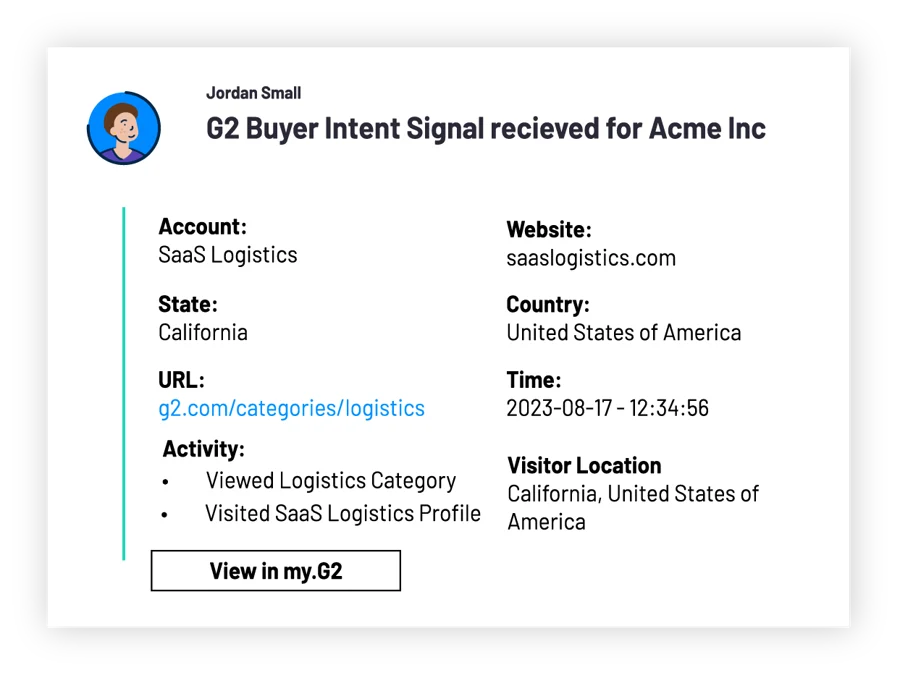
Task: Click the View in my.G2 button
Action: (276, 571)
